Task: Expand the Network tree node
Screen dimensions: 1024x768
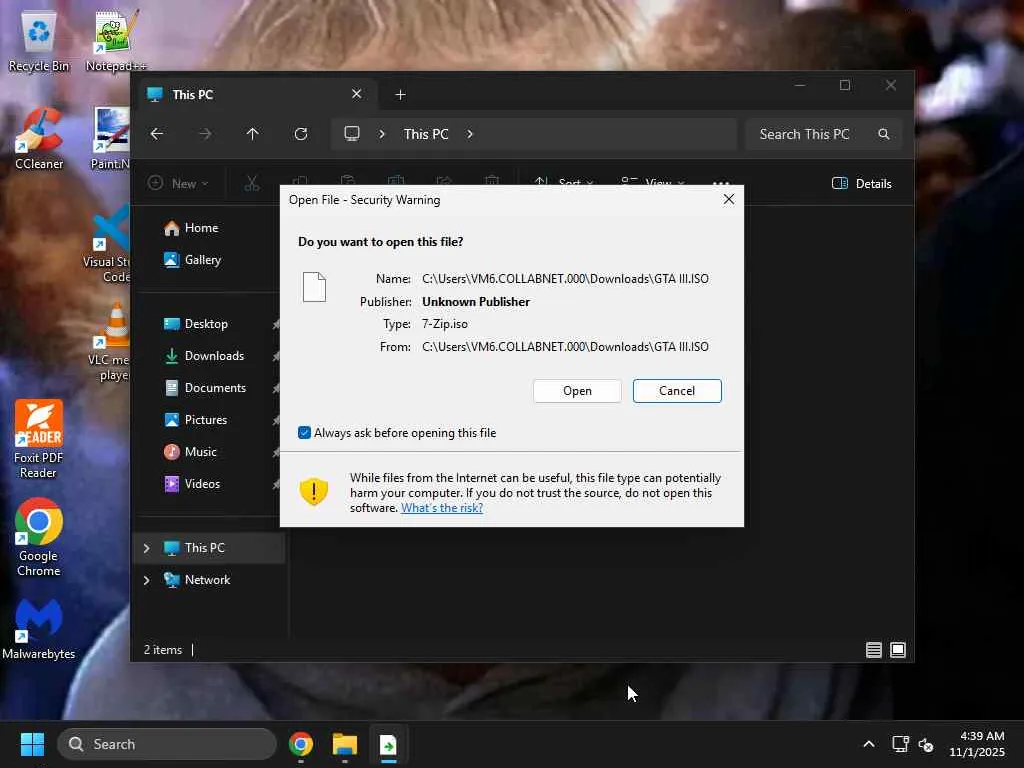Action: click(147, 580)
